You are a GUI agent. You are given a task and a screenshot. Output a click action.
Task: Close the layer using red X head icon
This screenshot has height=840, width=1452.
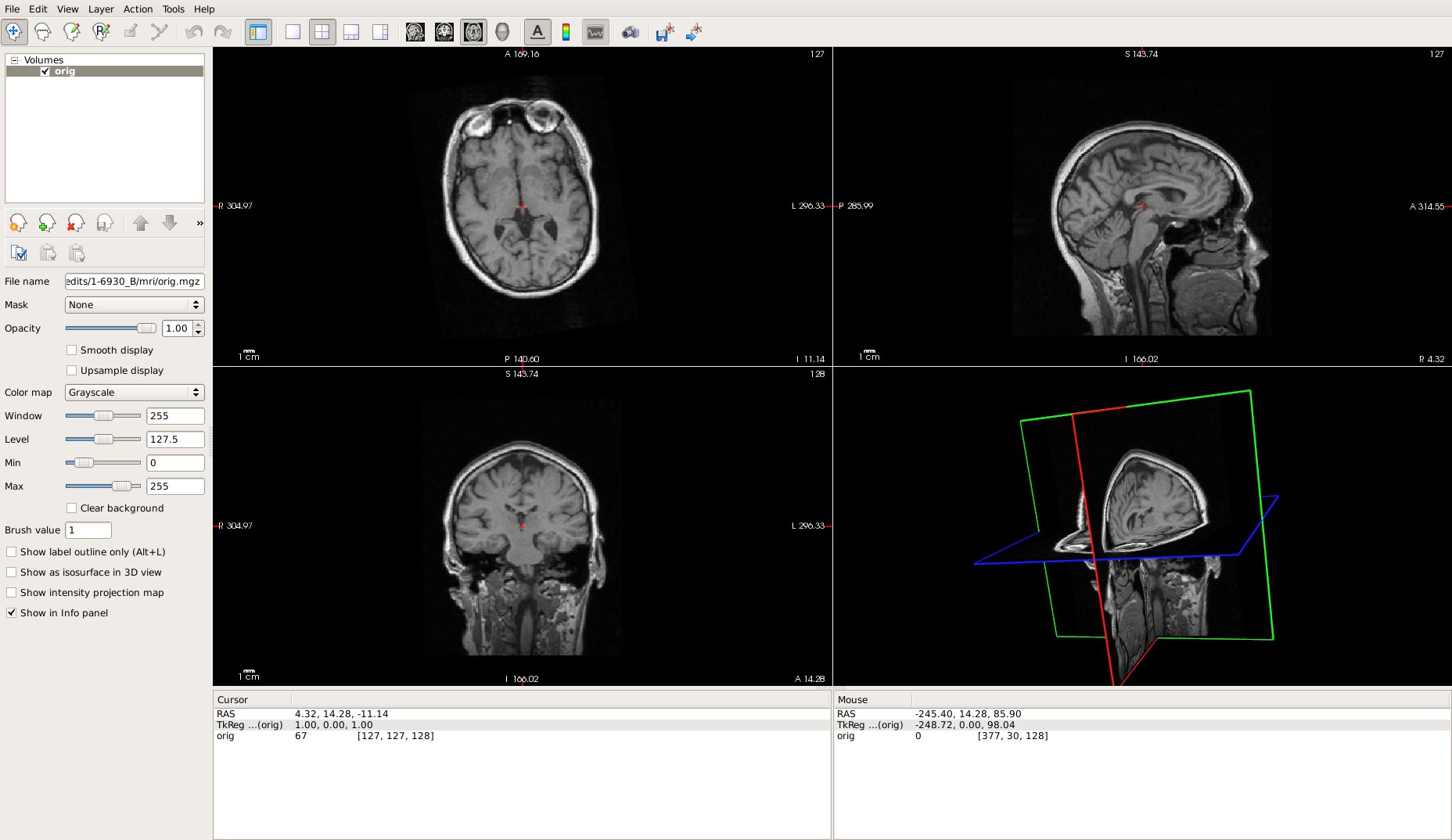[76, 224]
